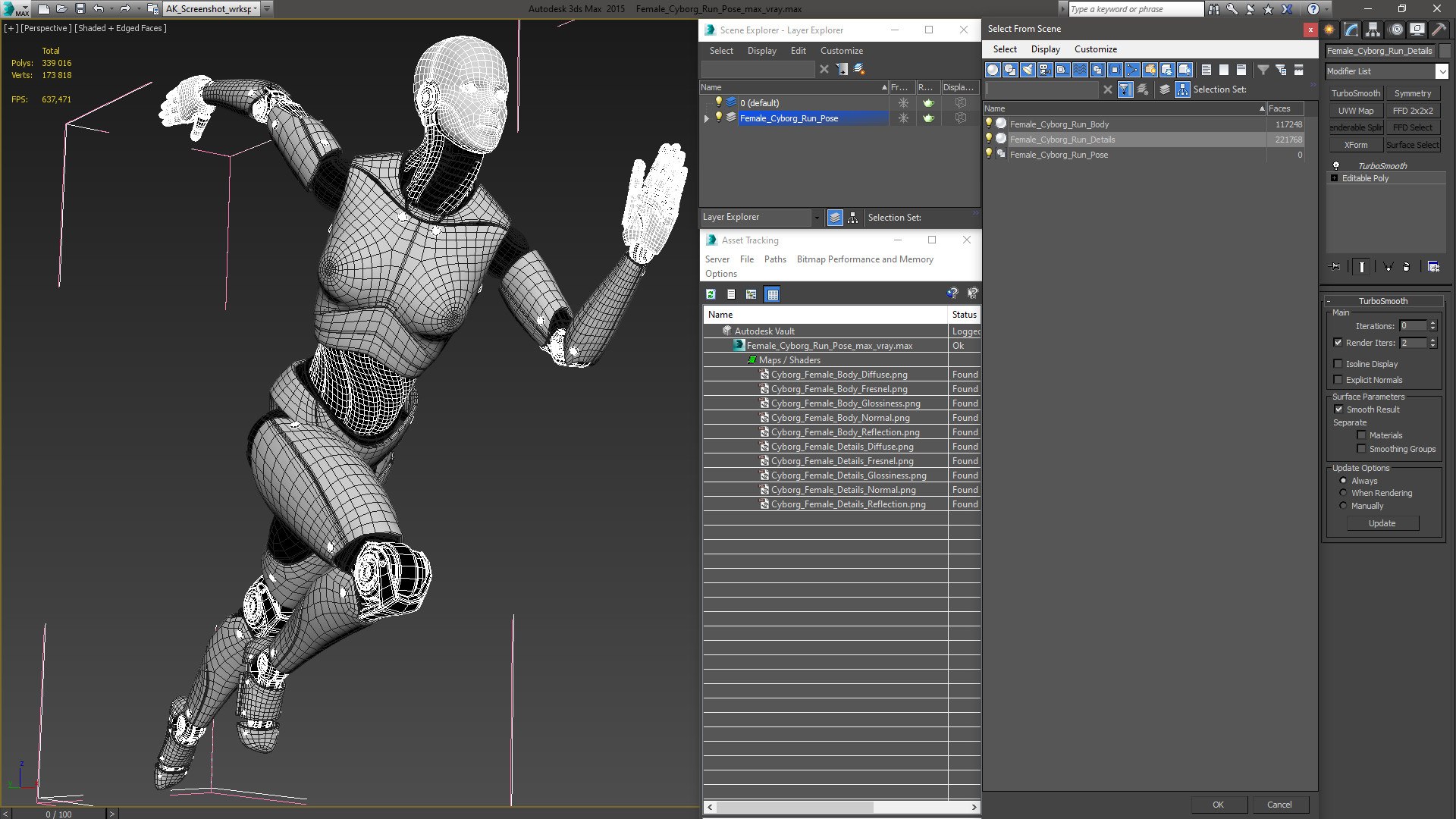Click Refresh icon in Asset Tracking toolbar
Screen dimensions: 1456x819
point(711,294)
